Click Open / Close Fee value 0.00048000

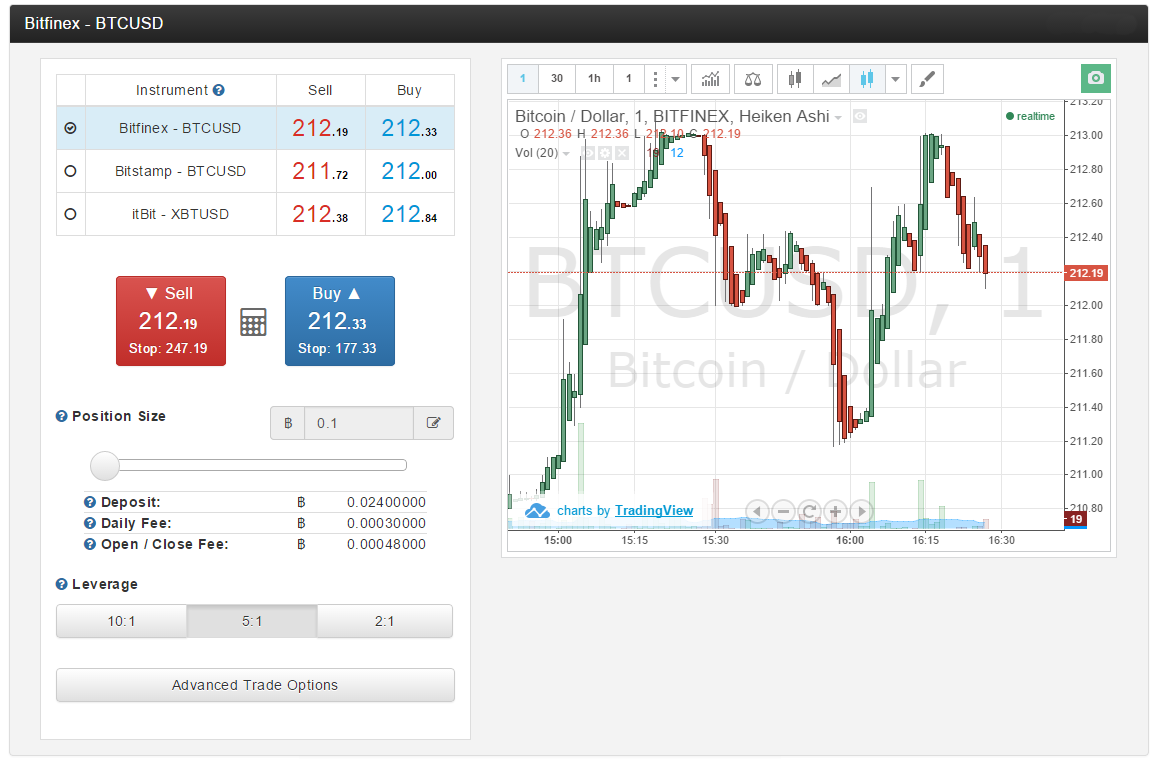coord(386,545)
